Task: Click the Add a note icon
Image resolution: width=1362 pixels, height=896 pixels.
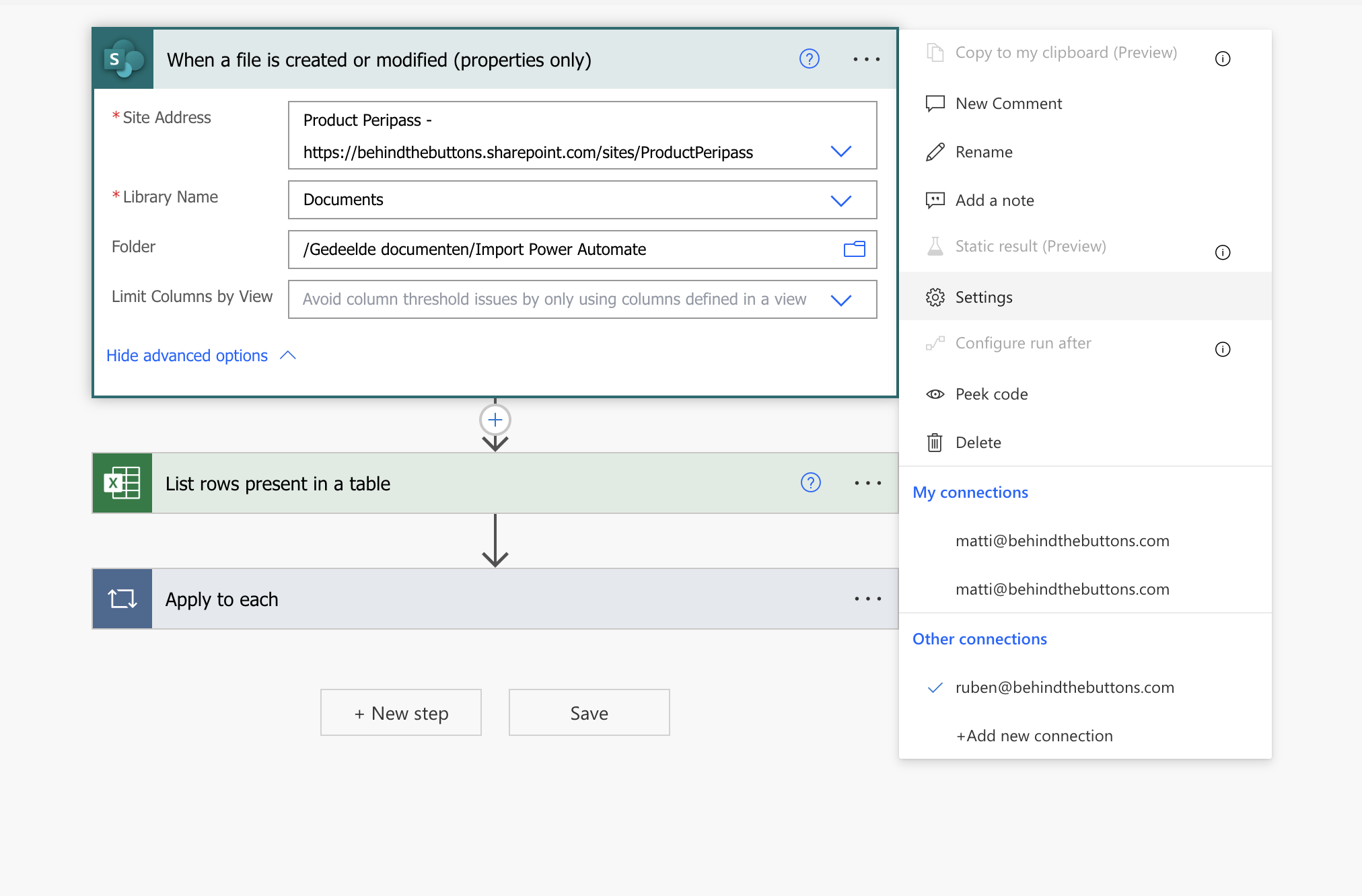Action: click(x=935, y=200)
